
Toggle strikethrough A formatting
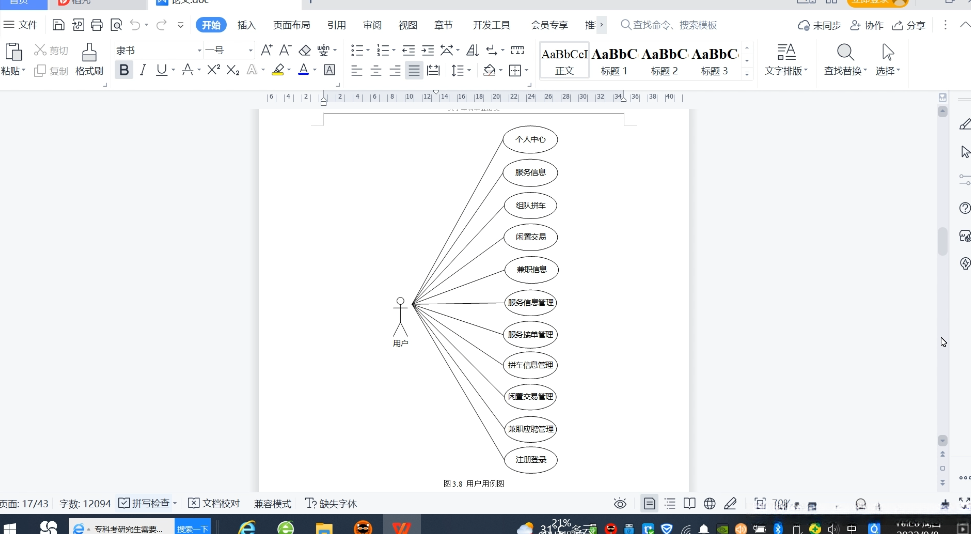point(188,70)
